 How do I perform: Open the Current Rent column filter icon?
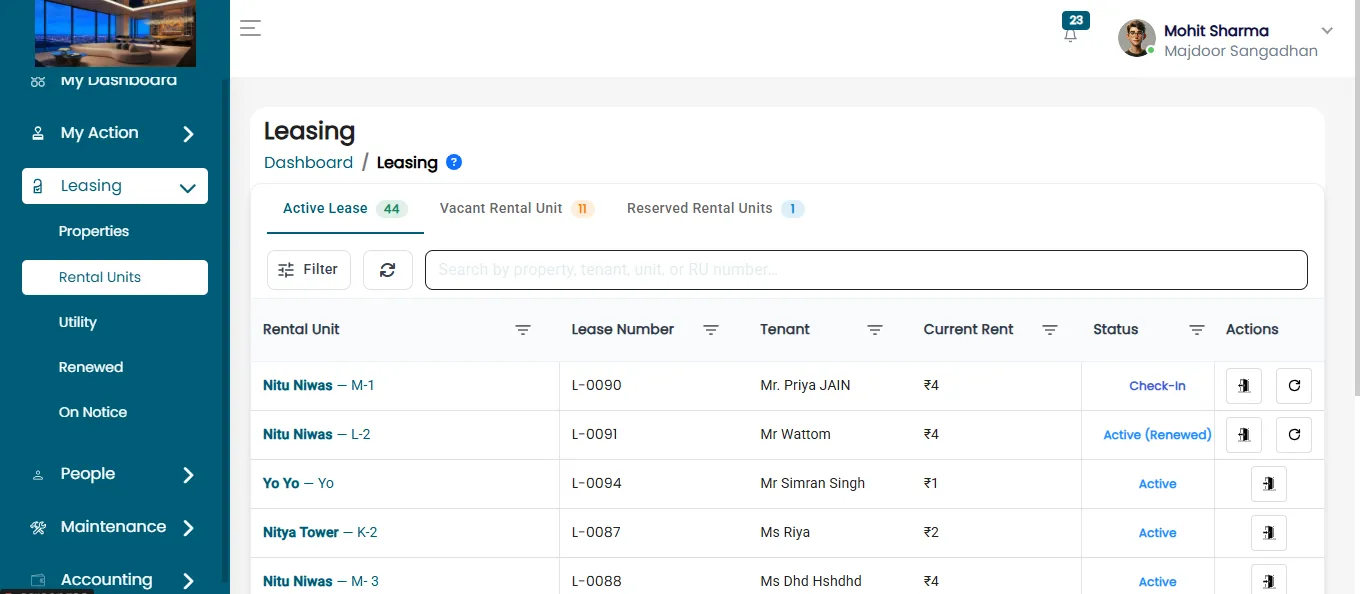click(1050, 330)
